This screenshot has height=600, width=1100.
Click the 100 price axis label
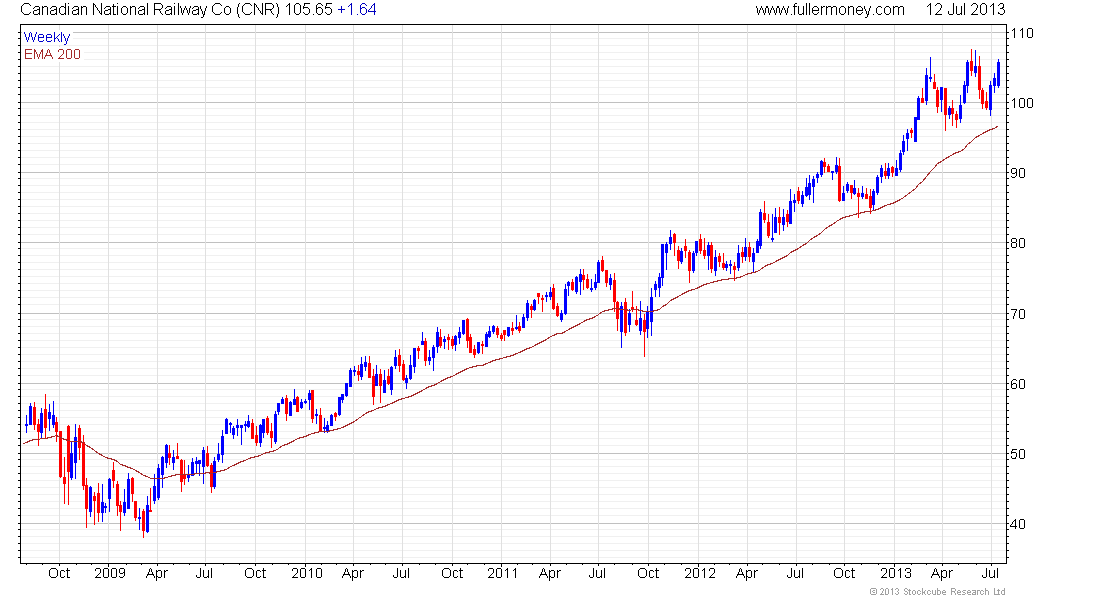point(1022,103)
